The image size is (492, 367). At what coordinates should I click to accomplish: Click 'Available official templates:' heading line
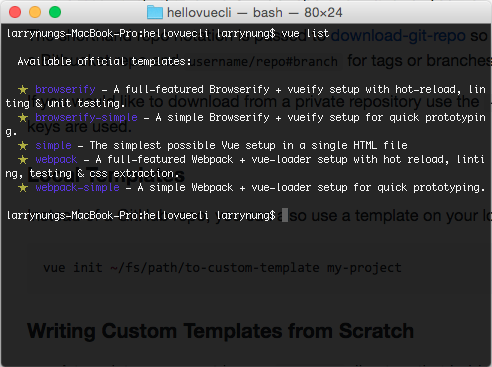coord(104,61)
